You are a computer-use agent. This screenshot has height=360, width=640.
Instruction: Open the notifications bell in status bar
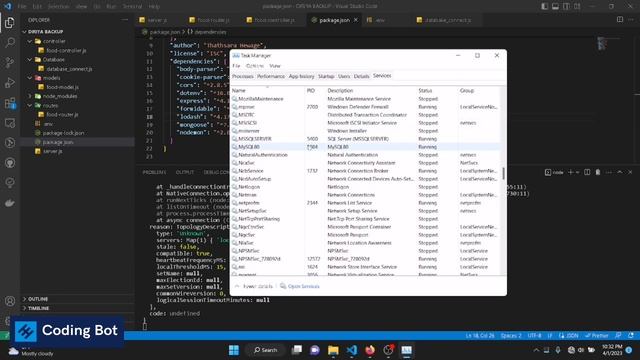631,336
